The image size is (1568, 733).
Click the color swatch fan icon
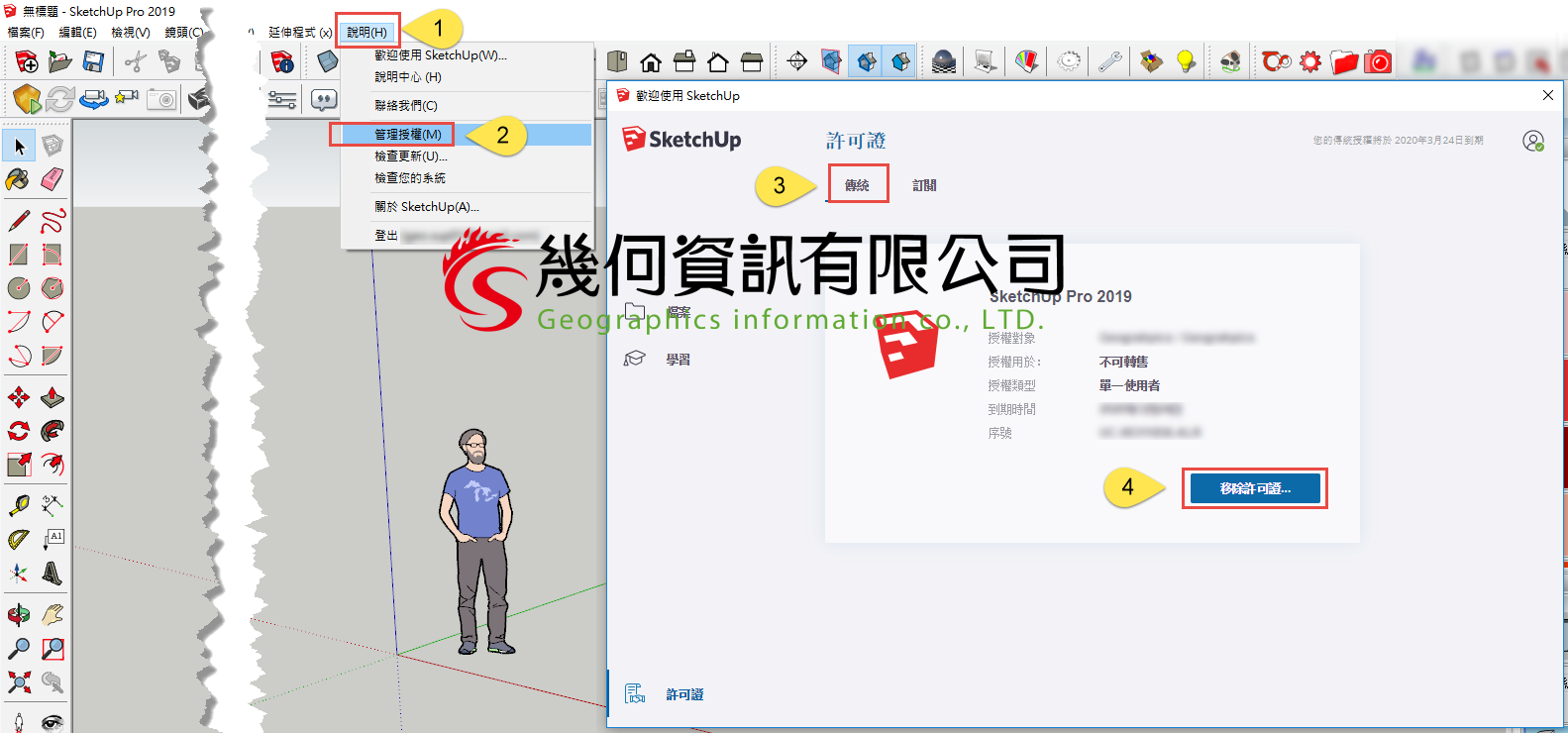pyautogui.click(x=1027, y=62)
